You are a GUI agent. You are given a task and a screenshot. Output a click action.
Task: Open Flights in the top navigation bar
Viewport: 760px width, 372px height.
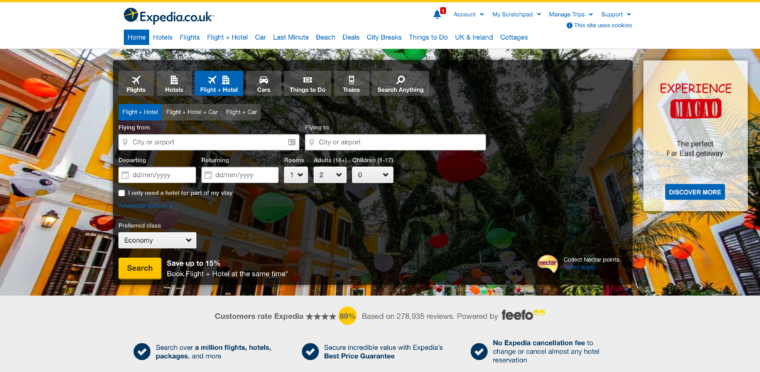pyautogui.click(x=190, y=37)
